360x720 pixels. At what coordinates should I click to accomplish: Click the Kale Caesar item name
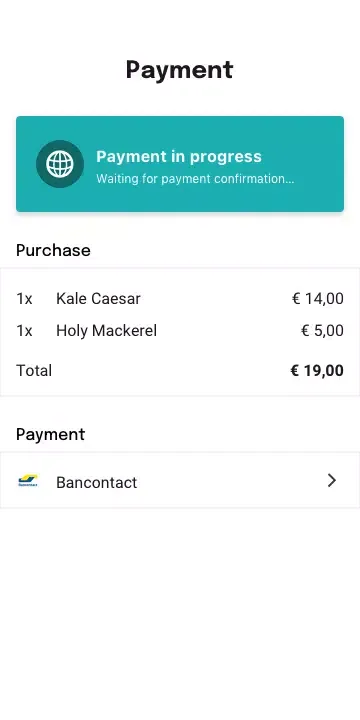pos(98,299)
